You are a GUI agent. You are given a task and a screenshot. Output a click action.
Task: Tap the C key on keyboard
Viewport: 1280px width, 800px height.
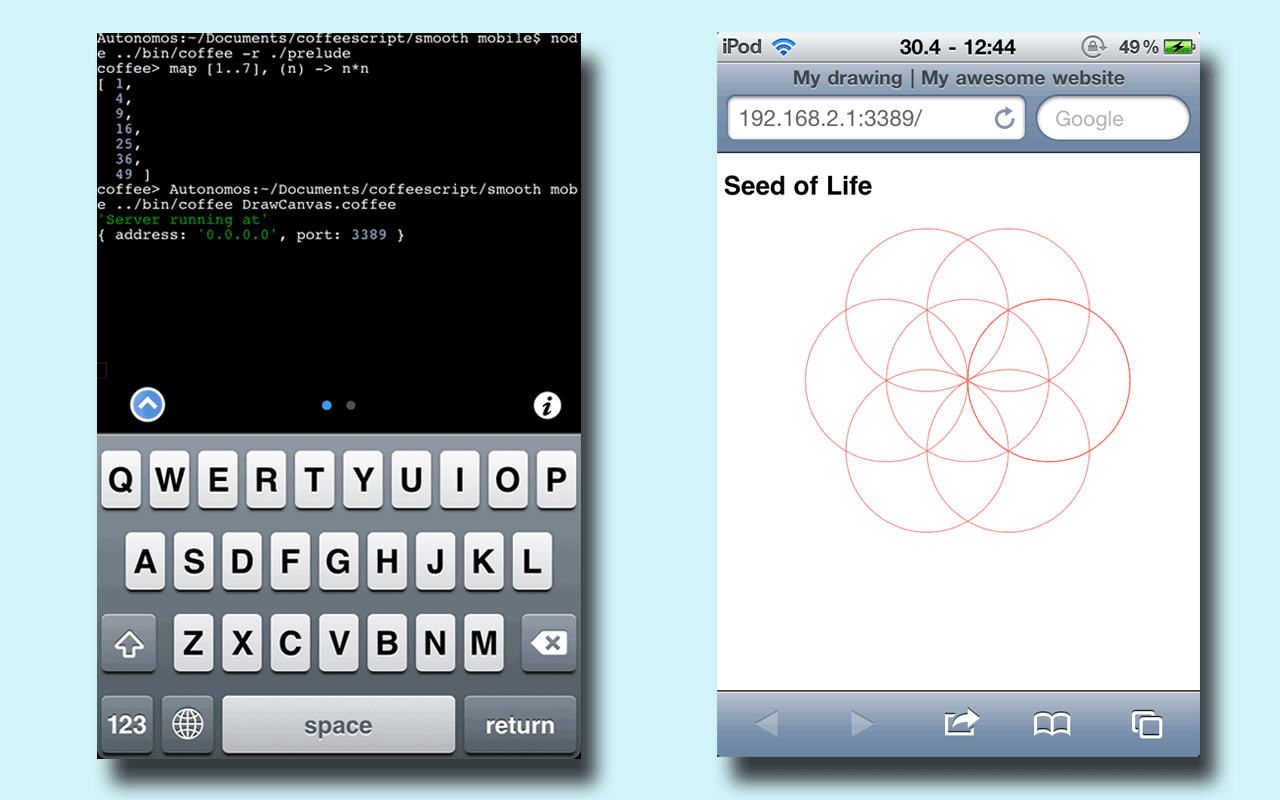[x=290, y=643]
